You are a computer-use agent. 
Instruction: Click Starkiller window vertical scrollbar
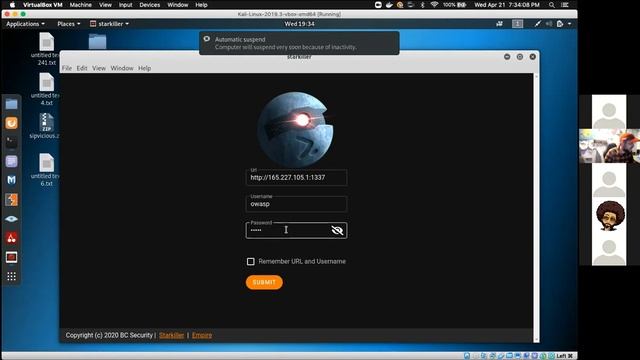(536, 207)
